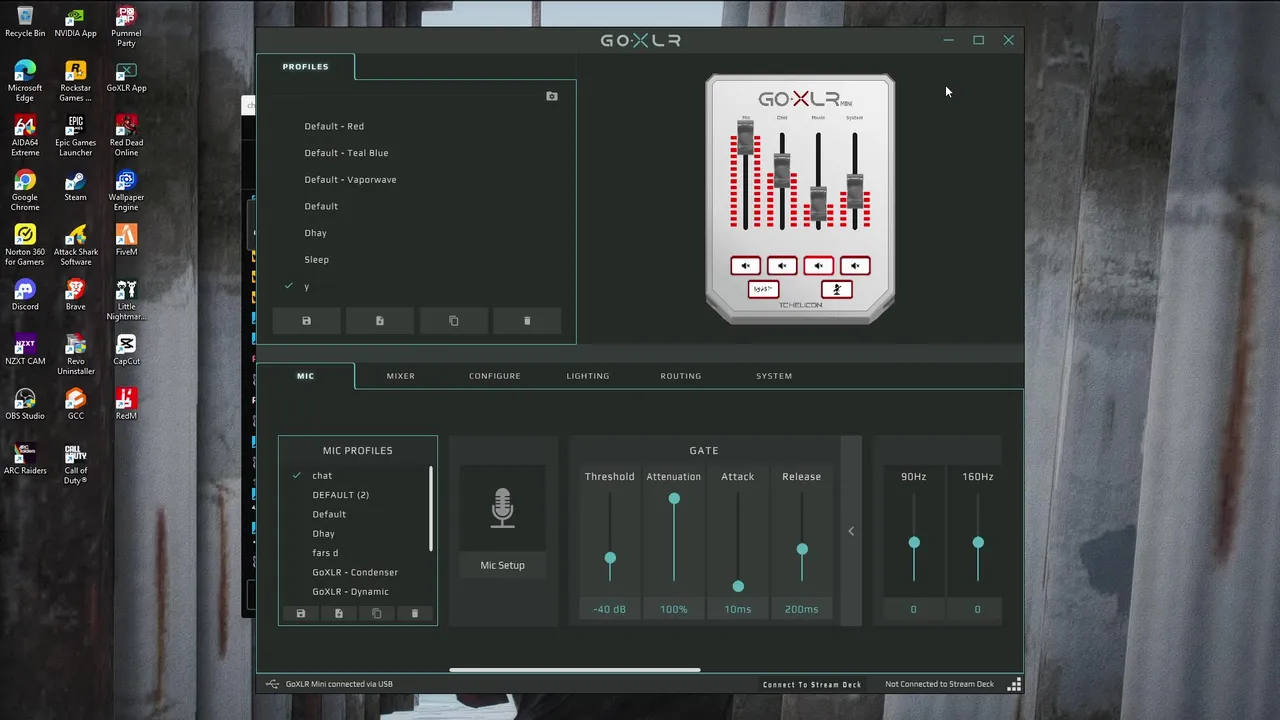Select the 'DEFAULT (2)' mic profile

340,495
